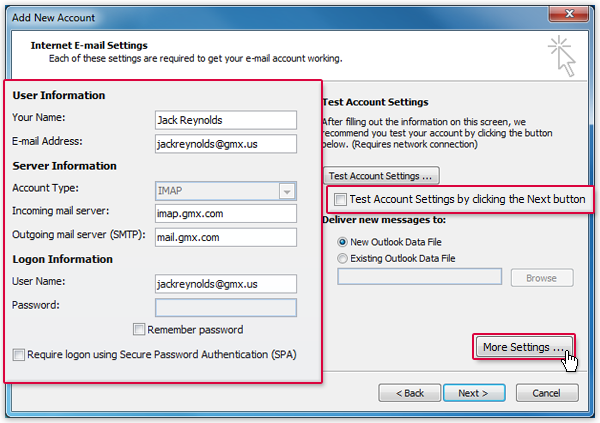Enable the Remember password checkbox
The image size is (600, 423).
coord(139,330)
